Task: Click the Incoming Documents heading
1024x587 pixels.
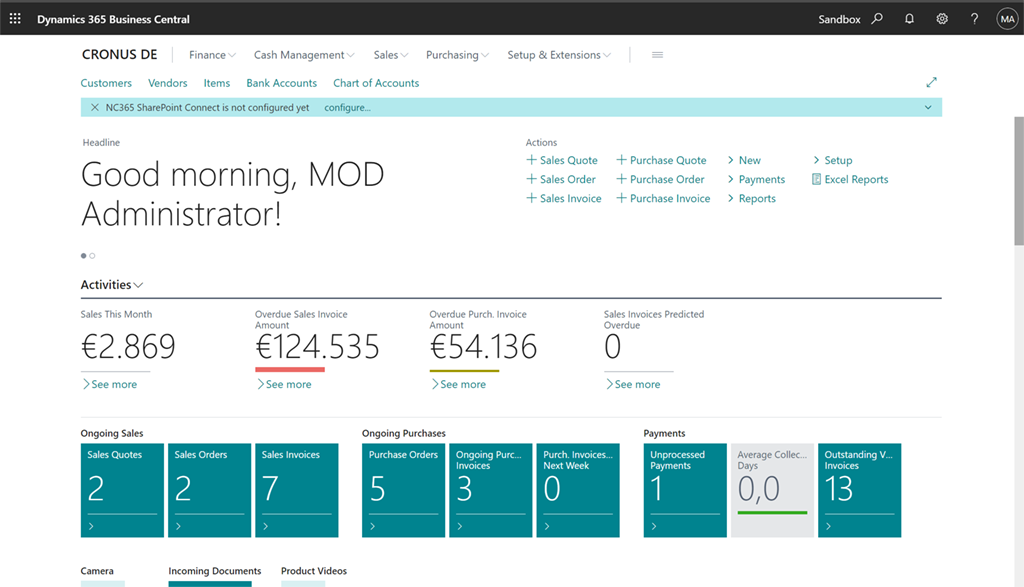Action: pyautogui.click(x=214, y=571)
